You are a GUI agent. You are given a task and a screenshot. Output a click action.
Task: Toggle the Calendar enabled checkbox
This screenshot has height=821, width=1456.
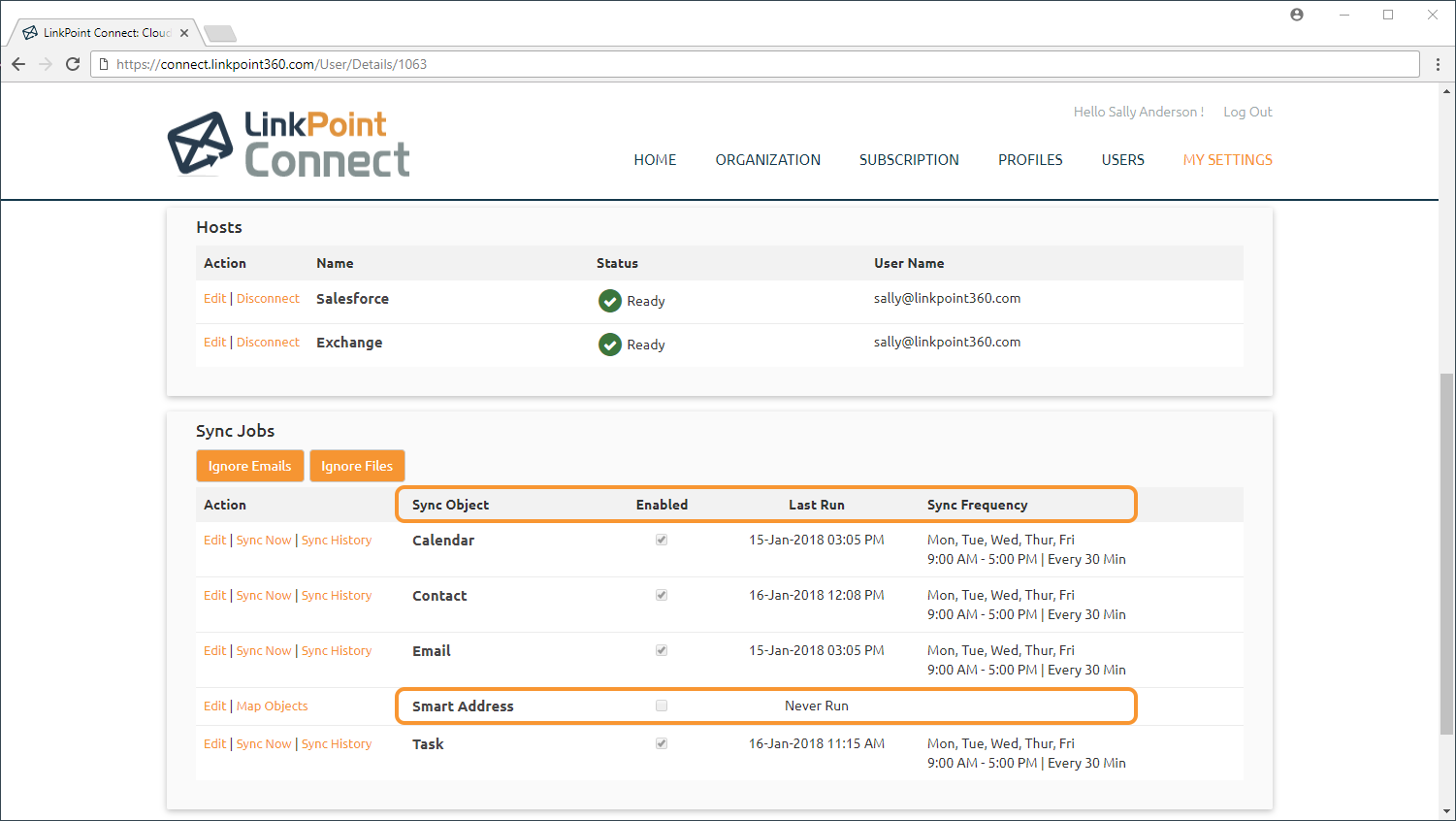point(662,540)
